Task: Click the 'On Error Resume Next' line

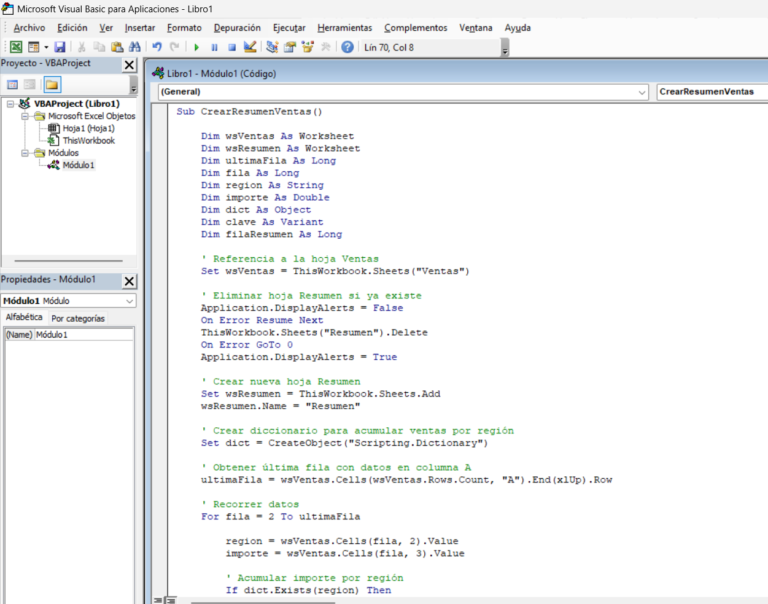Action: (x=262, y=320)
